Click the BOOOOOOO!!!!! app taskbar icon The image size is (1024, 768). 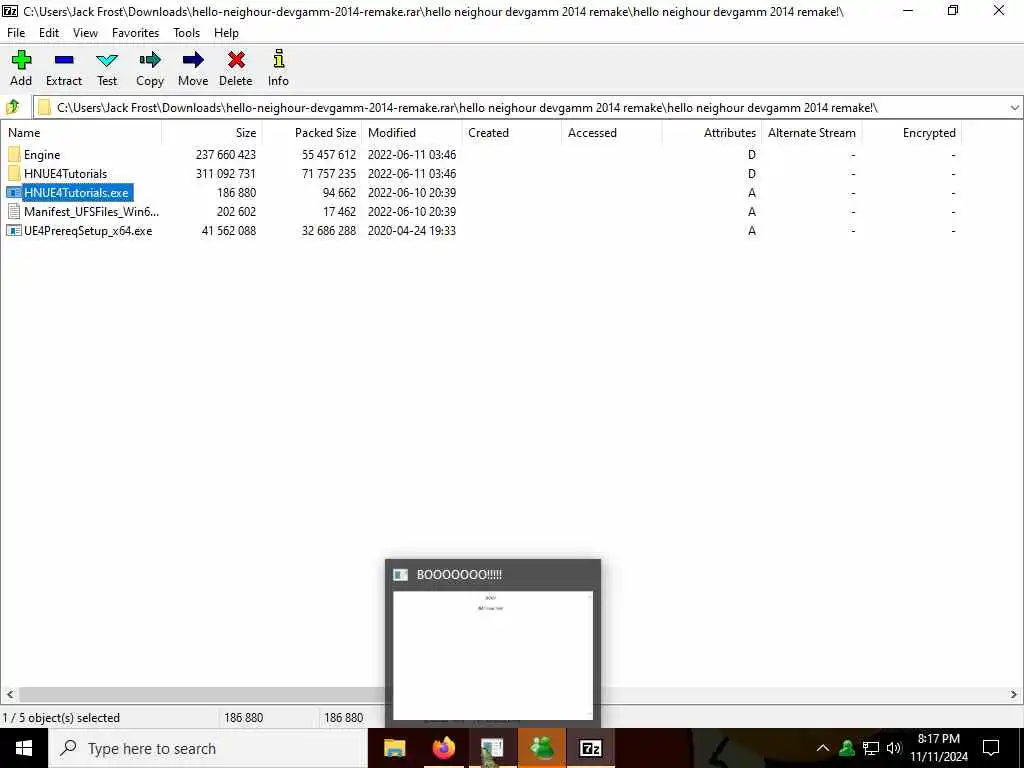tap(492, 748)
